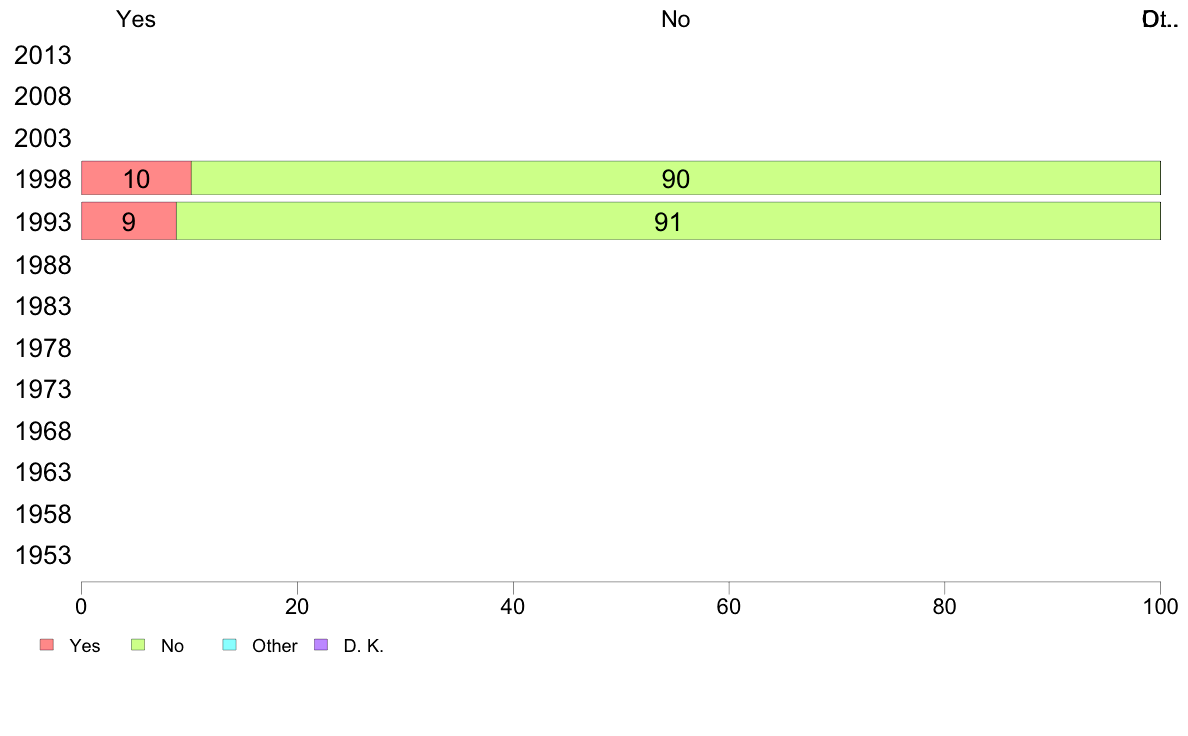The height and width of the screenshot is (736, 1188).
Task: Select the 1993 red Yes bar segment
Action: click(128, 221)
